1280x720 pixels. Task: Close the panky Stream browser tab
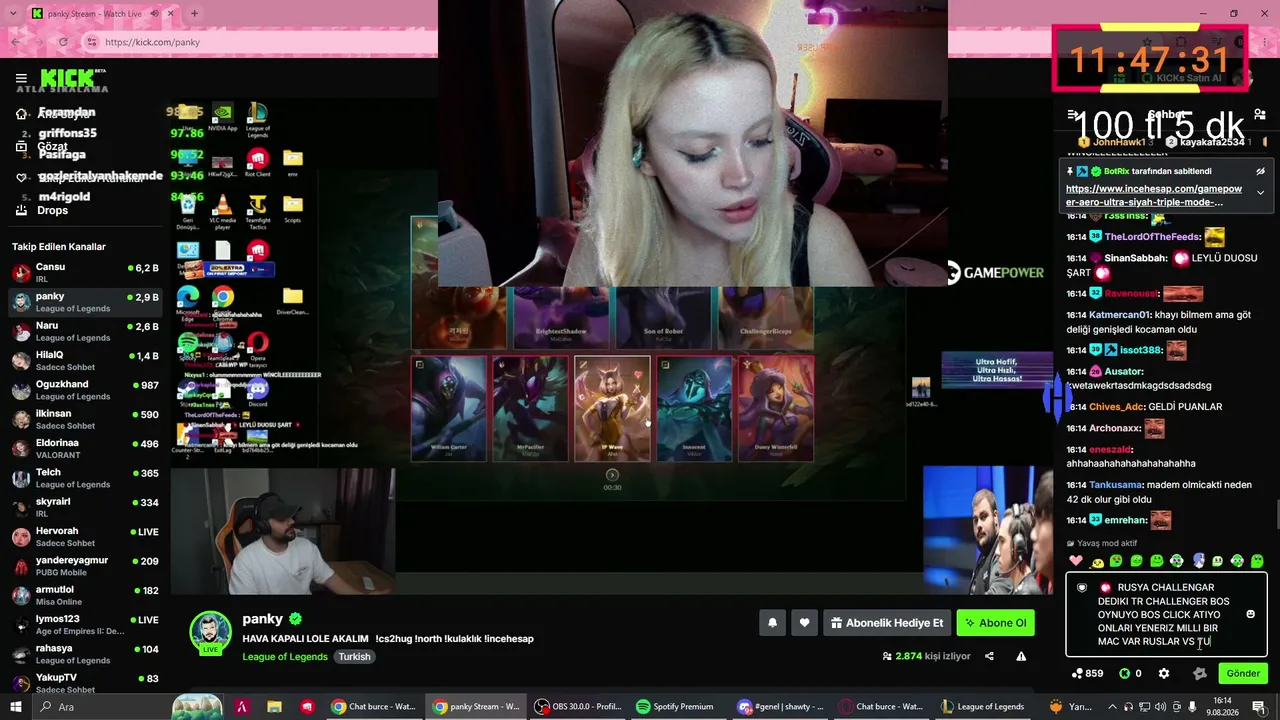[x=171, y=13]
